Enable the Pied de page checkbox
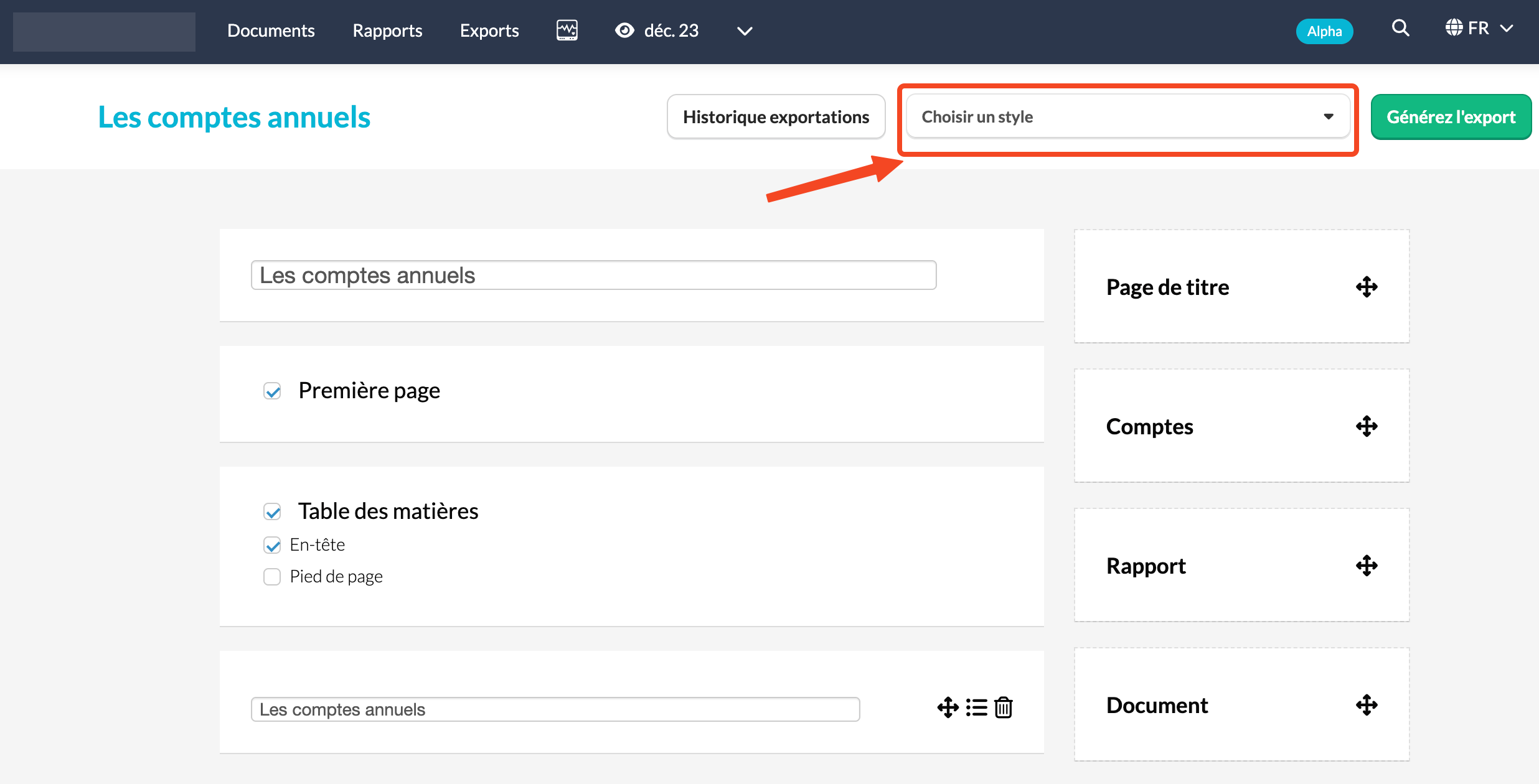The width and height of the screenshot is (1539, 784). (x=272, y=577)
